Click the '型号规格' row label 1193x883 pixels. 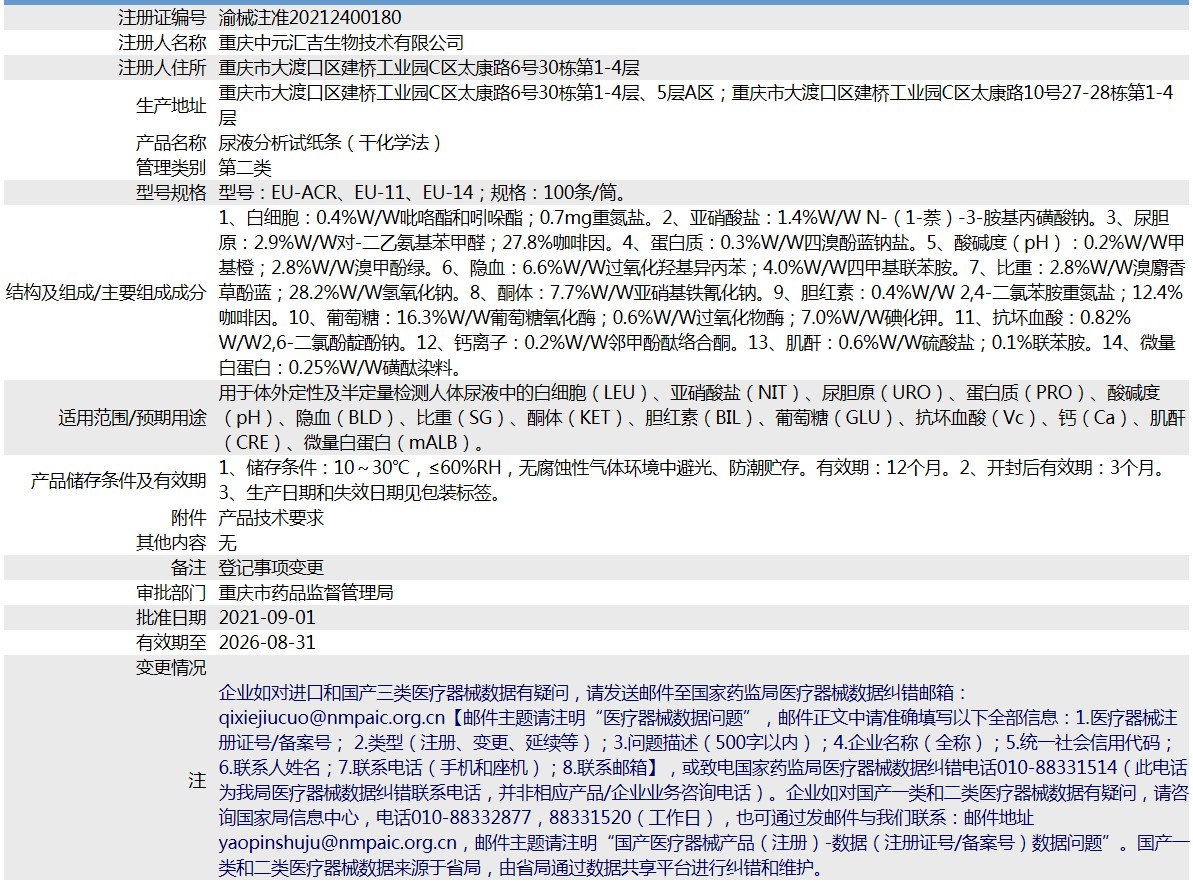click(171, 193)
